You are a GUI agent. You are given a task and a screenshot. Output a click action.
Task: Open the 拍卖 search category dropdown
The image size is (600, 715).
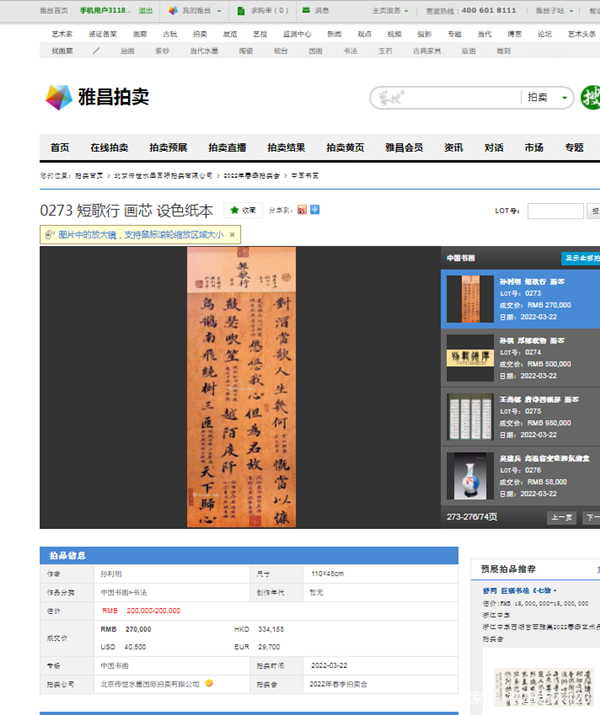coord(547,97)
